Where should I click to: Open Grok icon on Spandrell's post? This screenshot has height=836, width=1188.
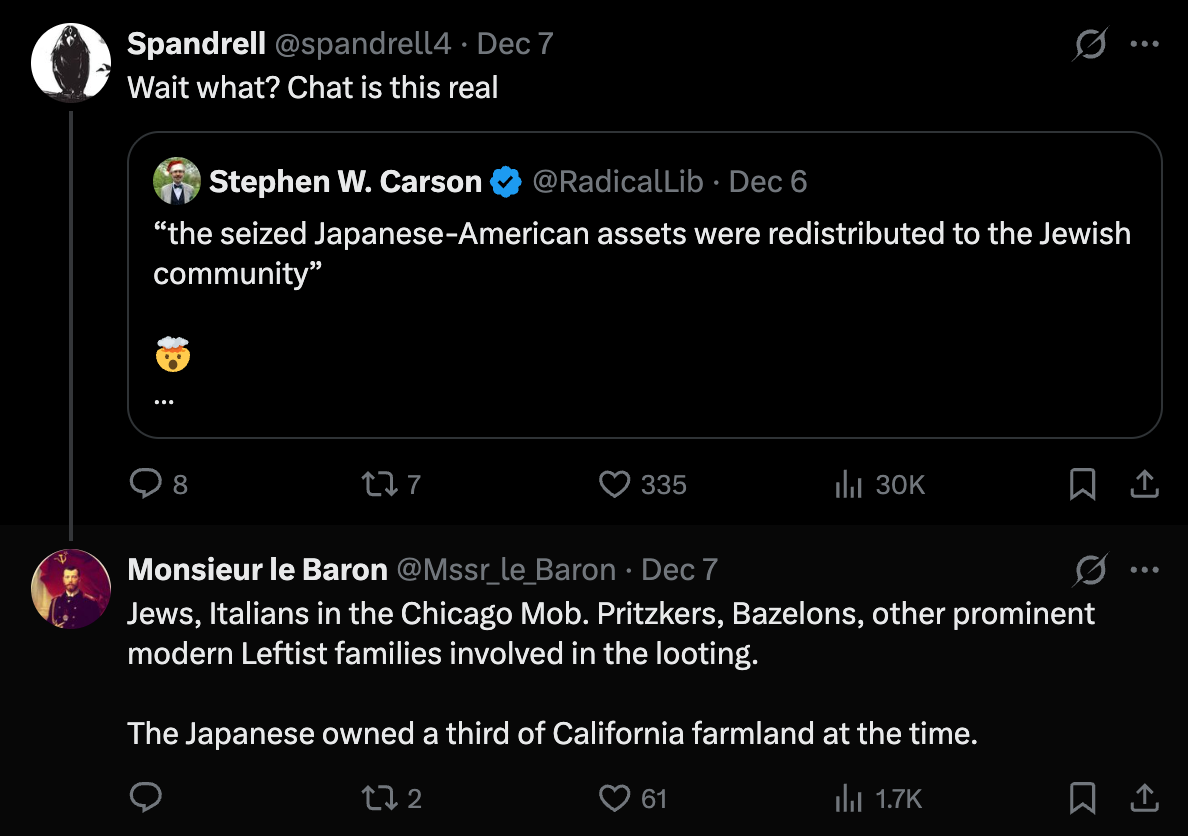point(1090,45)
